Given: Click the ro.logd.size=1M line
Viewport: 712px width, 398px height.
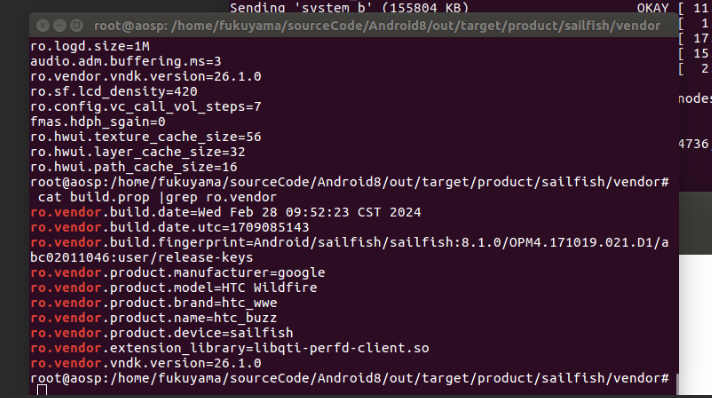Looking at the screenshot, I should click(x=90, y=46).
